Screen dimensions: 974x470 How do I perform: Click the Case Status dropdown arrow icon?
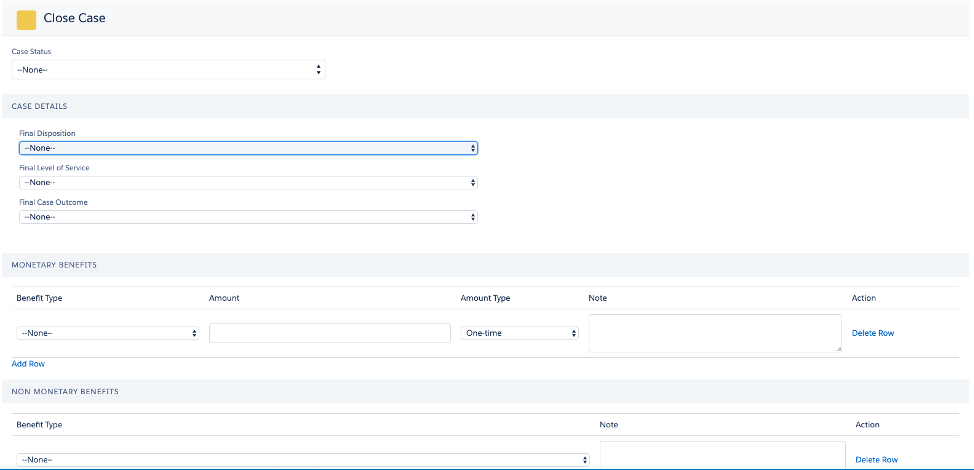pyautogui.click(x=319, y=70)
